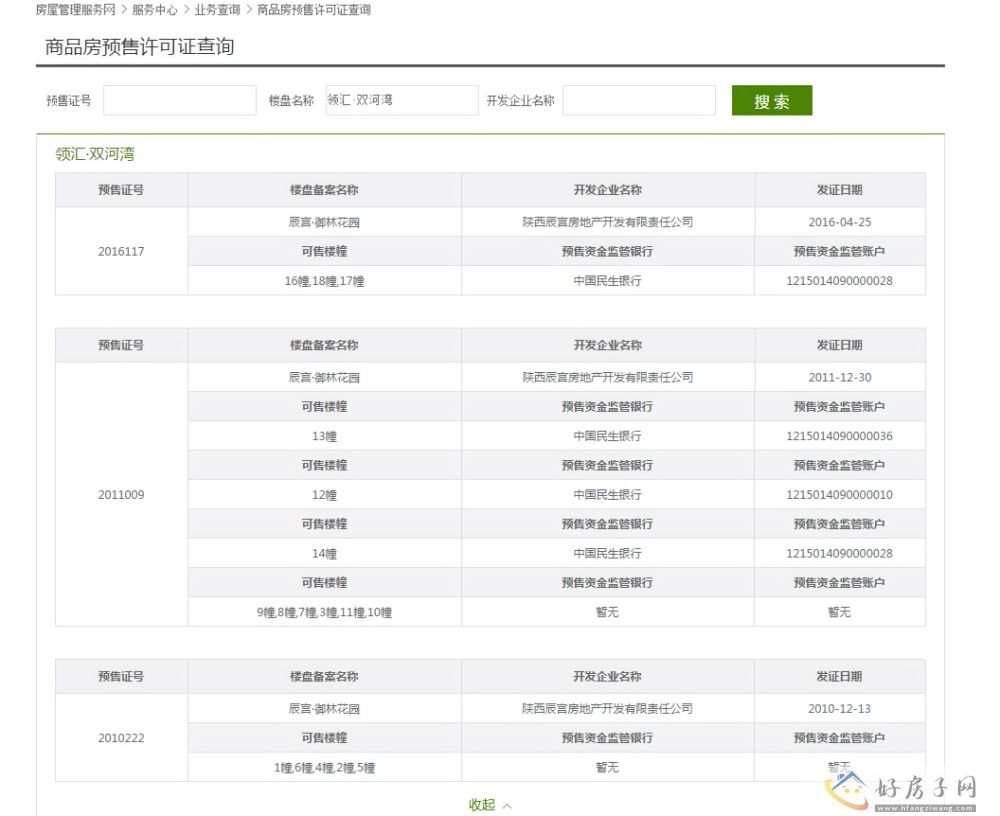This screenshot has height=816, width=1000.
Task: Click the 9幢,8幢,7幢,3幢,11幢,10幢 cell
Action: pyautogui.click(x=324, y=612)
